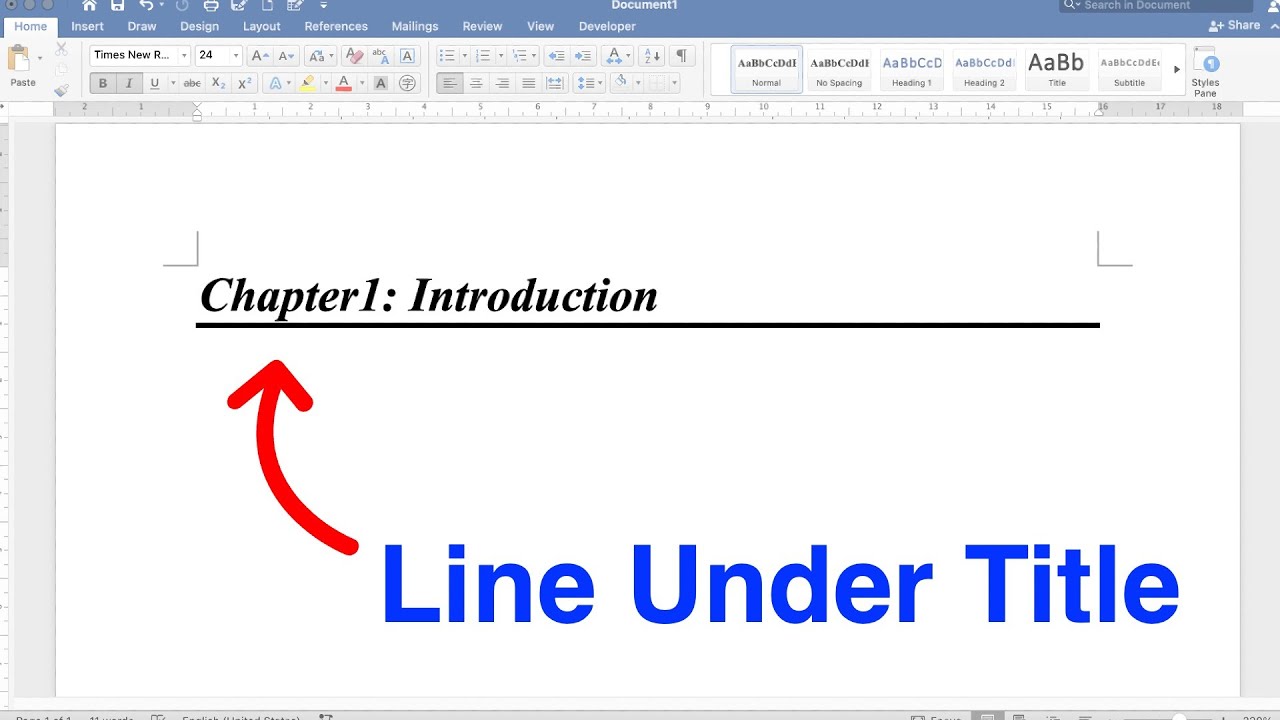Apply the Title style
Viewport: 1280px width, 720px height.
(x=1057, y=70)
